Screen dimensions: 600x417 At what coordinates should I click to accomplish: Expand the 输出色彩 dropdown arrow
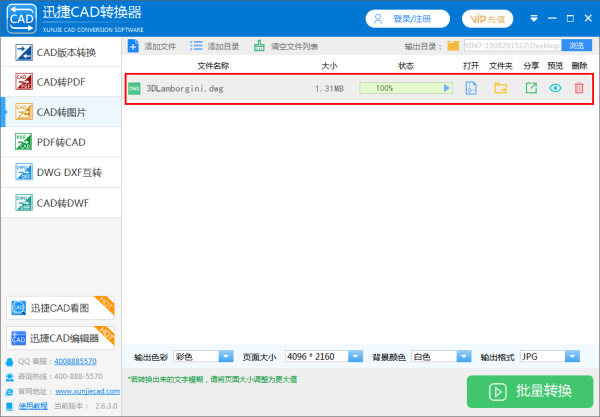(226, 357)
